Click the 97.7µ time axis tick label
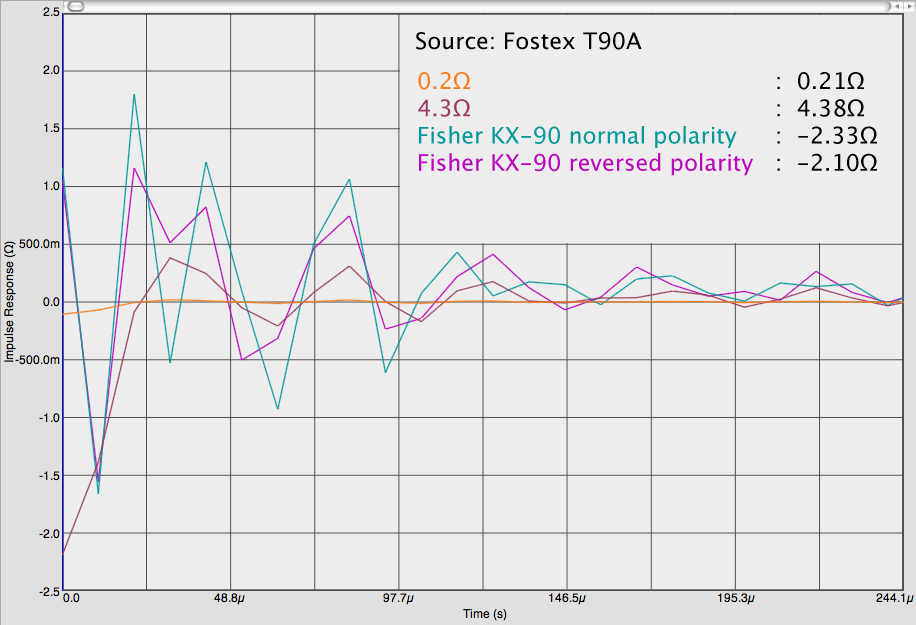 (x=398, y=599)
